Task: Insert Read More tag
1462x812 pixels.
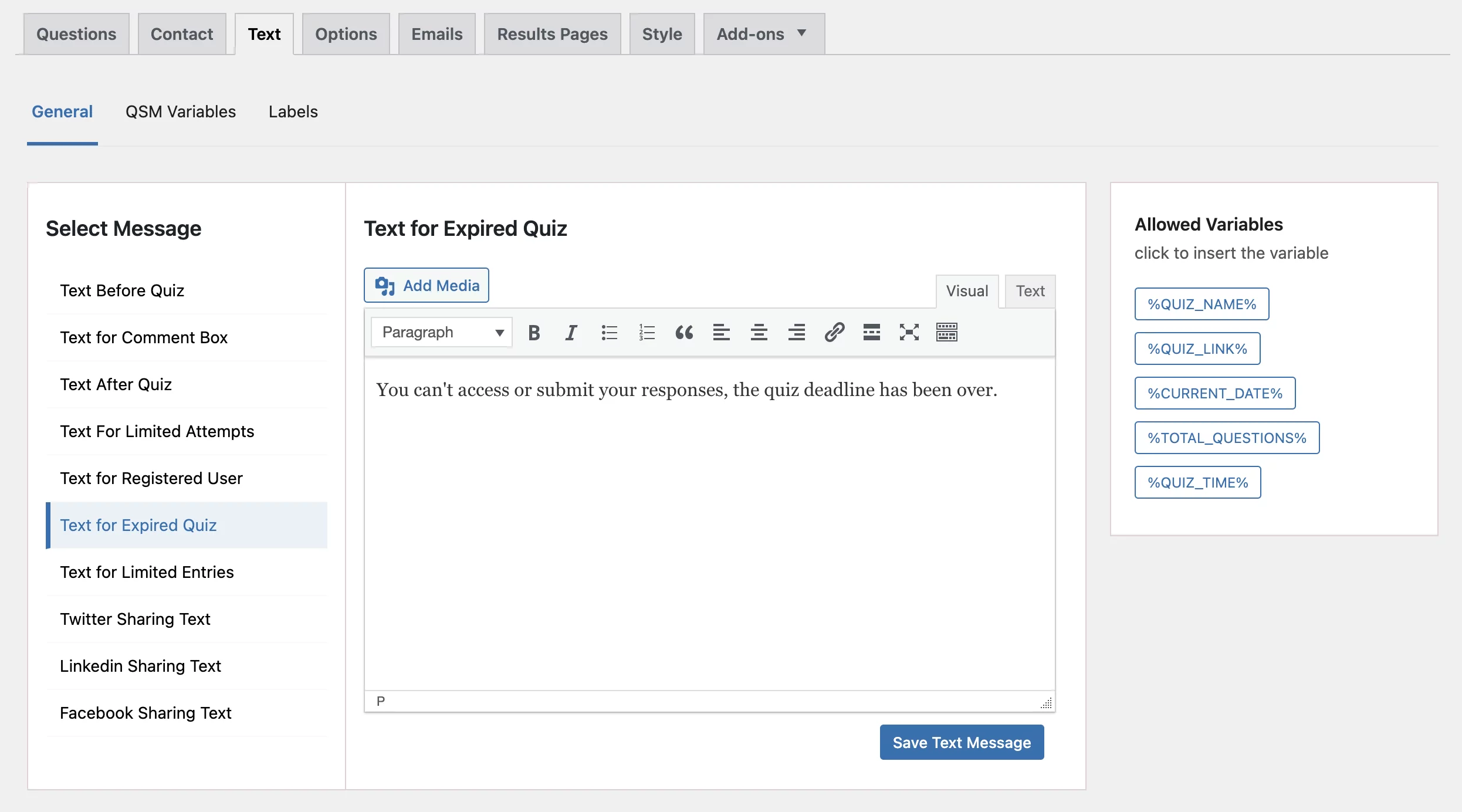Action: coord(872,333)
